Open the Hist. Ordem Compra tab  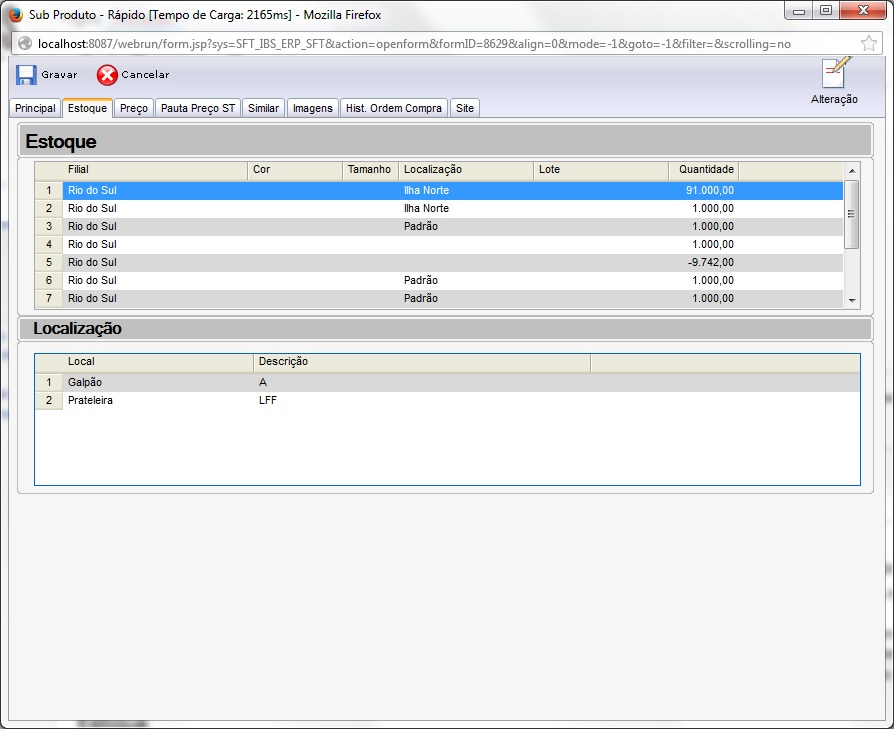(x=394, y=108)
